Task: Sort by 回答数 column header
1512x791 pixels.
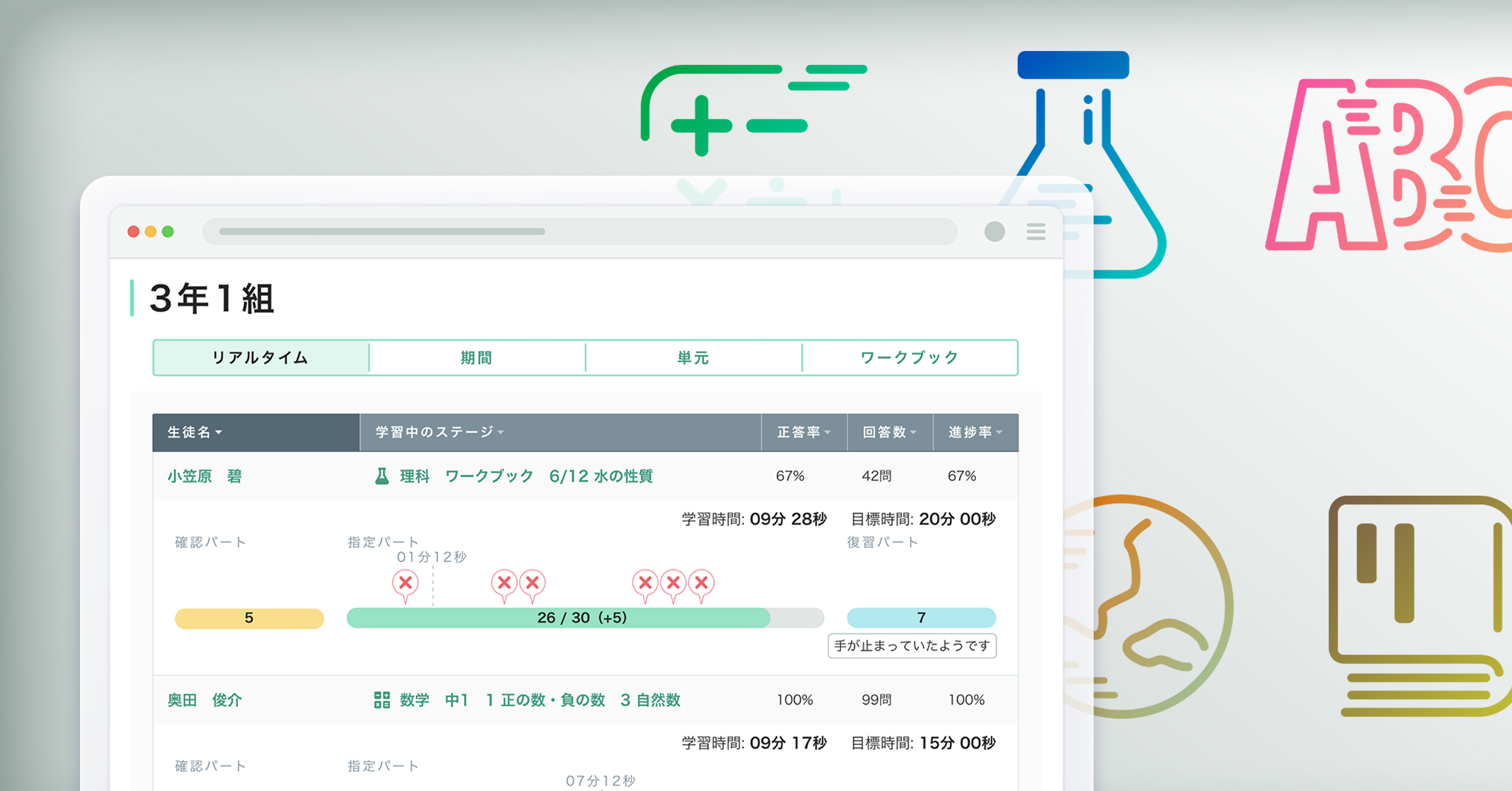Action: [890, 432]
